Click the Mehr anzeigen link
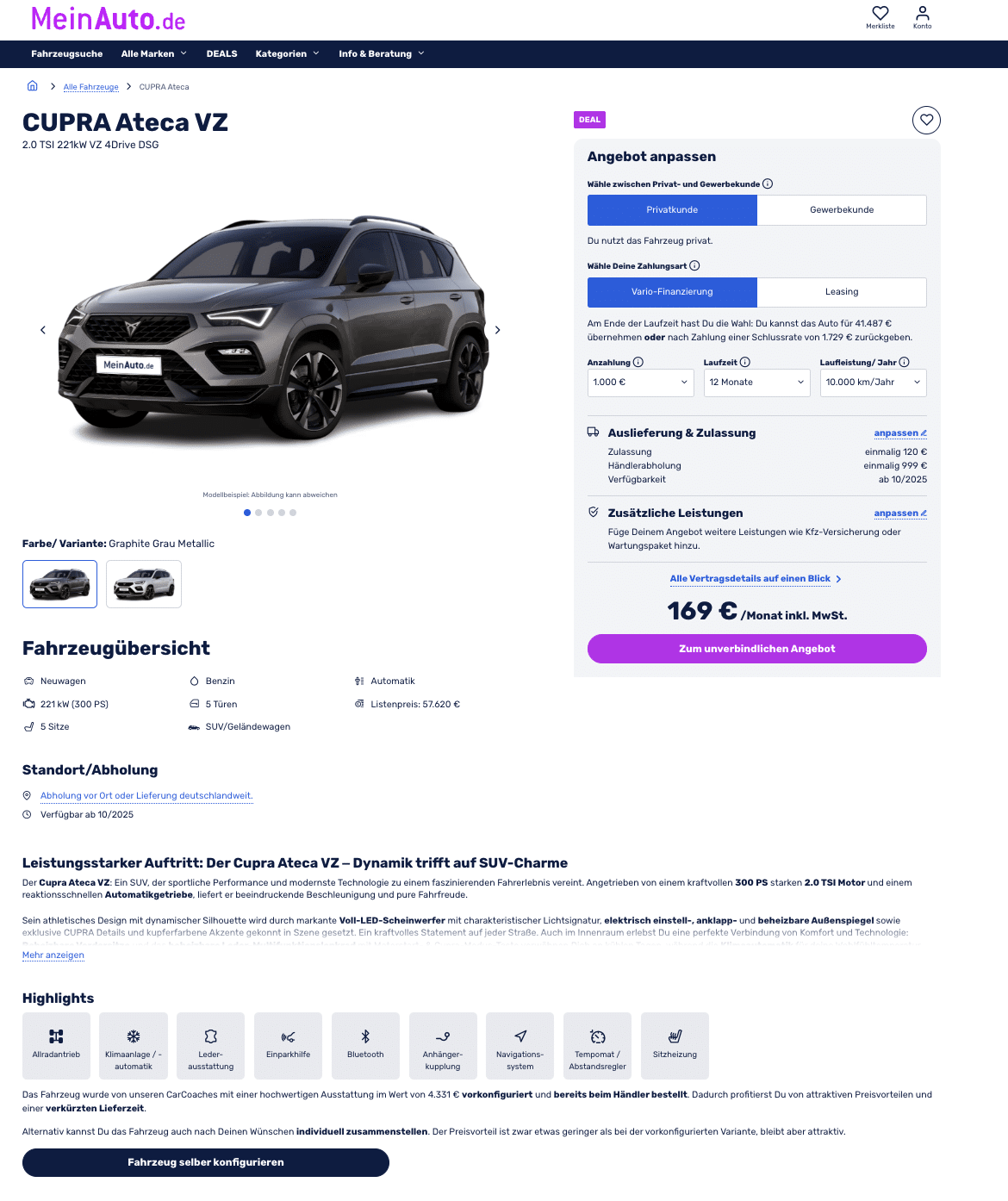The width and height of the screenshot is (1008, 1201). (53, 955)
